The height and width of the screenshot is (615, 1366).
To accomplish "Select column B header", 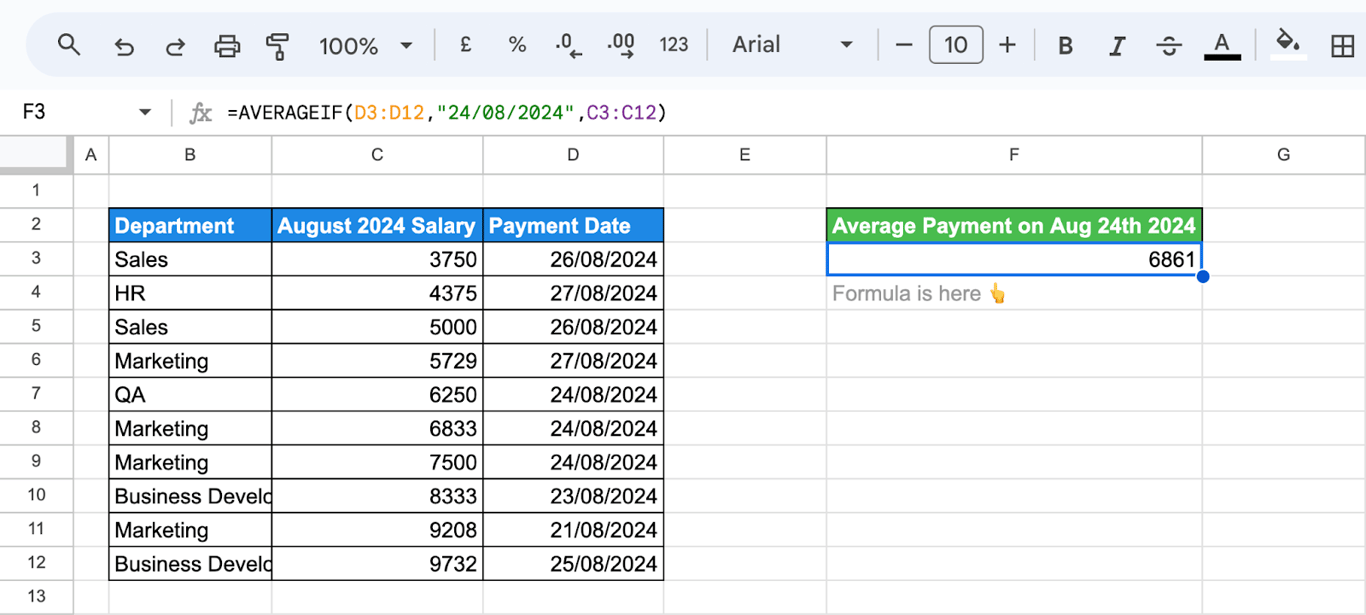I will 190,154.
